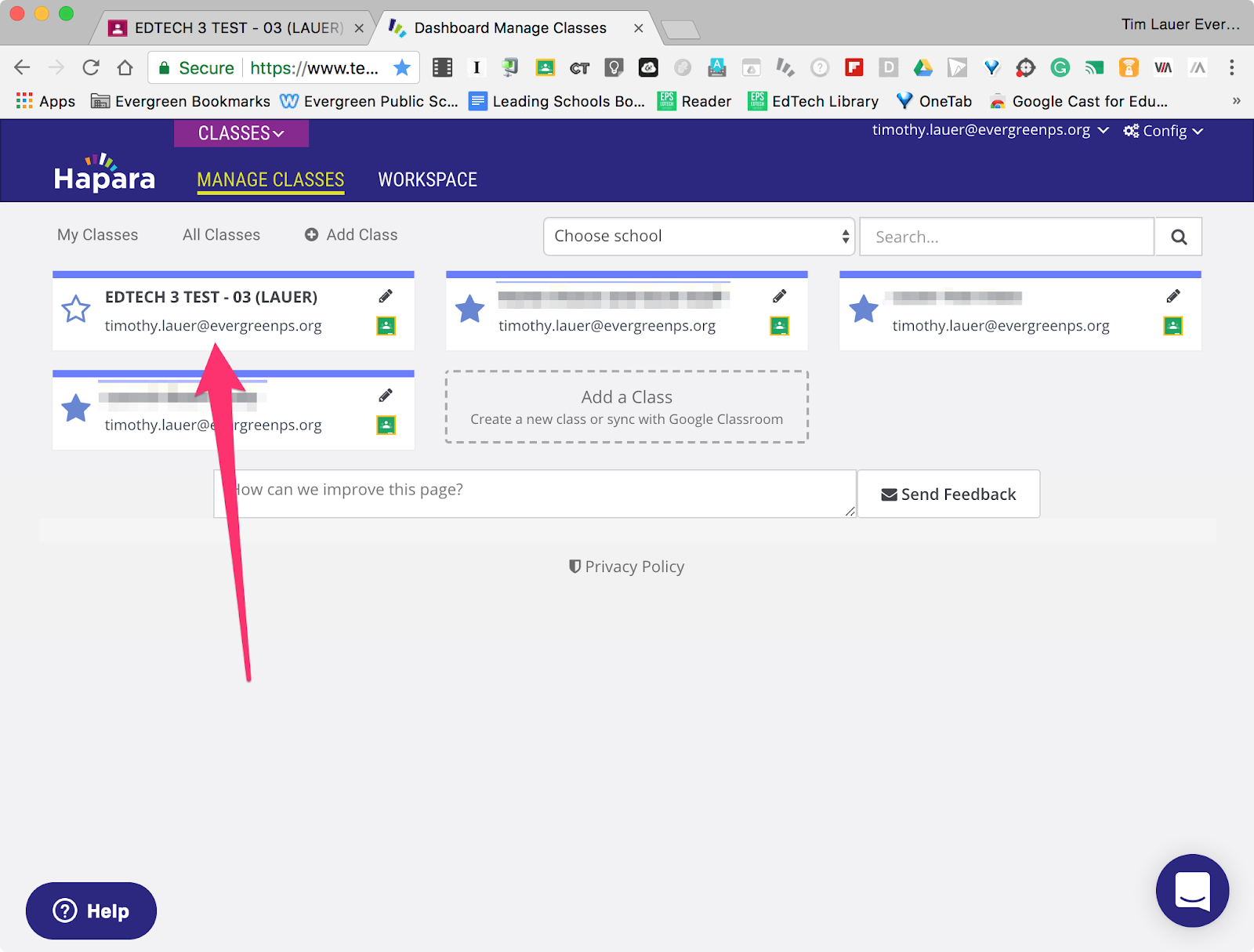Open the Evergreen Public Sc... bookmark
1254x952 pixels.
point(369,101)
